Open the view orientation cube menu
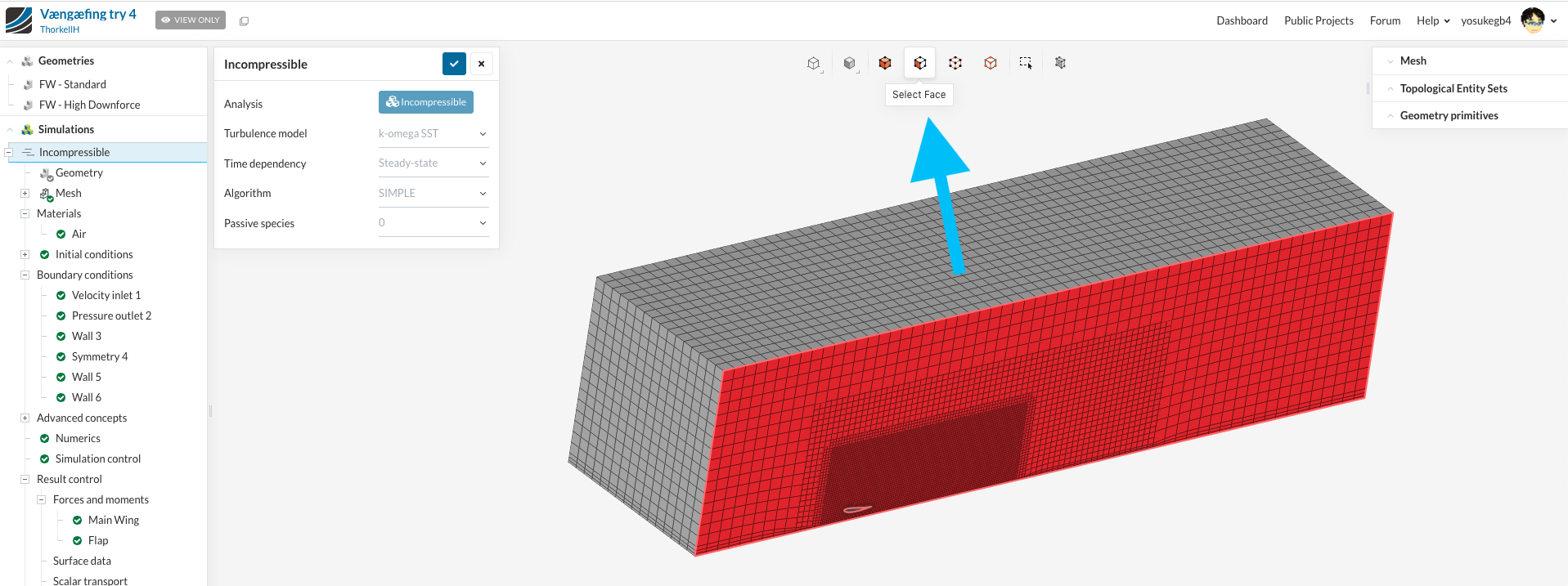Viewport: 1568px width, 586px height. coord(813,63)
